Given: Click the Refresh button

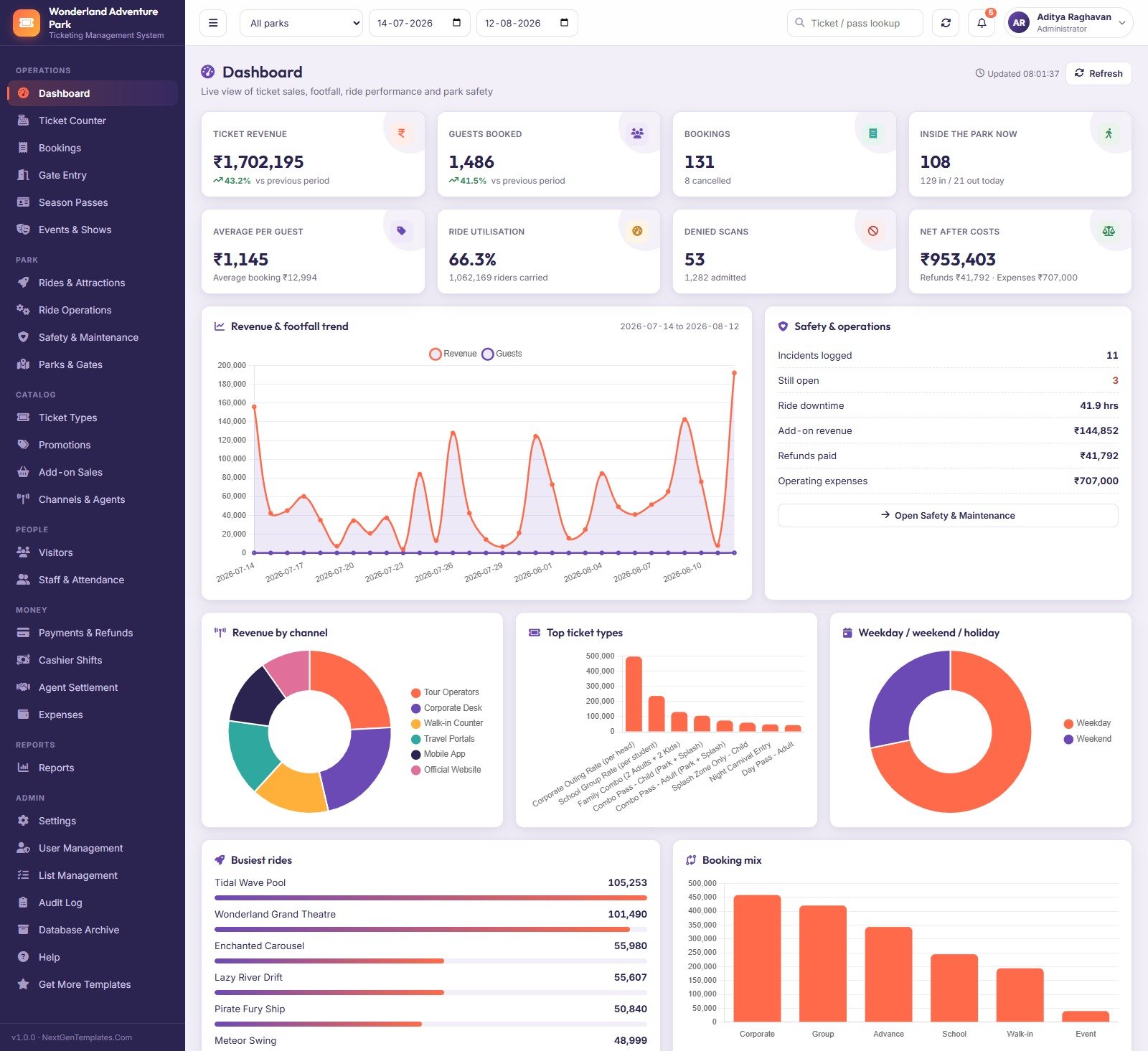Looking at the screenshot, I should click(x=1098, y=73).
